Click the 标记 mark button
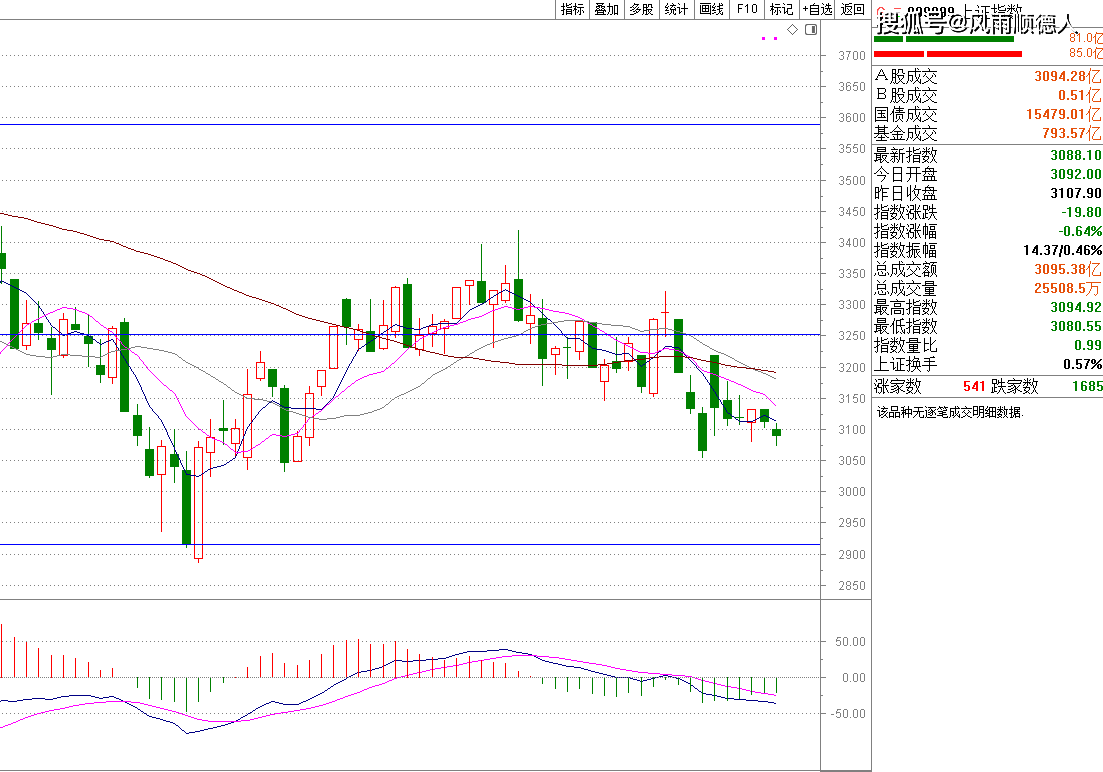Image resolution: width=1103 pixels, height=772 pixels. pyautogui.click(x=781, y=9)
